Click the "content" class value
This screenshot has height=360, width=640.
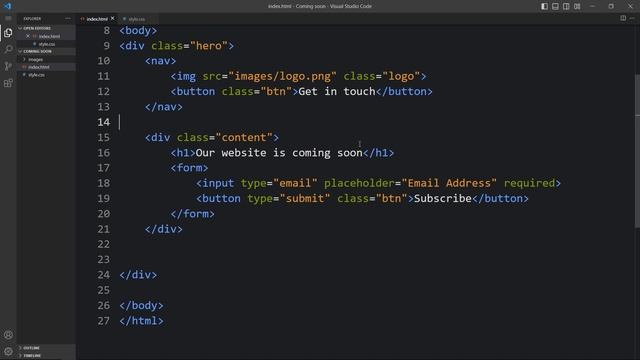tap(244, 138)
